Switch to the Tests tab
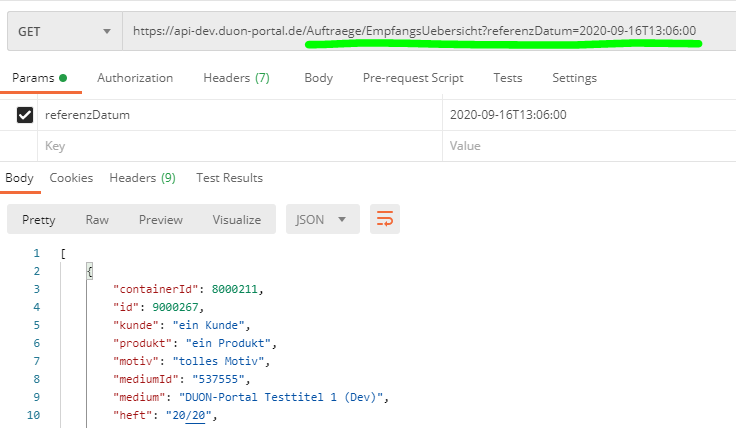The height and width of the screenshot is (428, 736). click(507, 78)
